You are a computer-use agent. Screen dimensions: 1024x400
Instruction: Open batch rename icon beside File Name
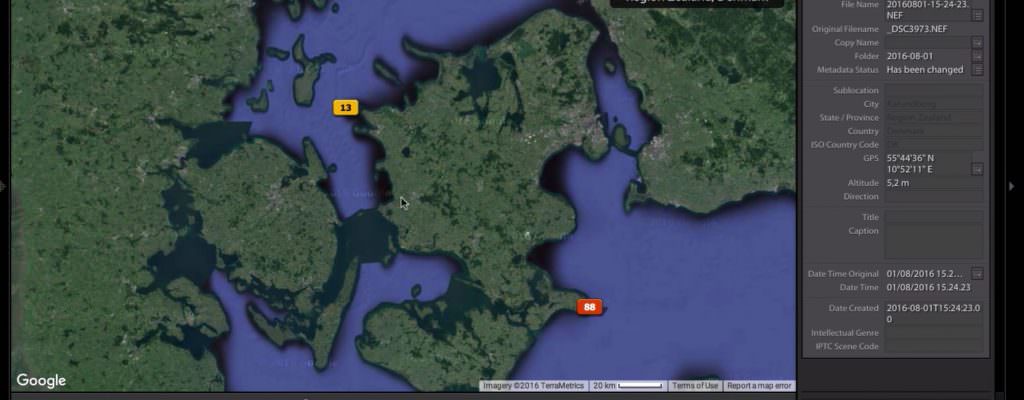coord(977,15)
